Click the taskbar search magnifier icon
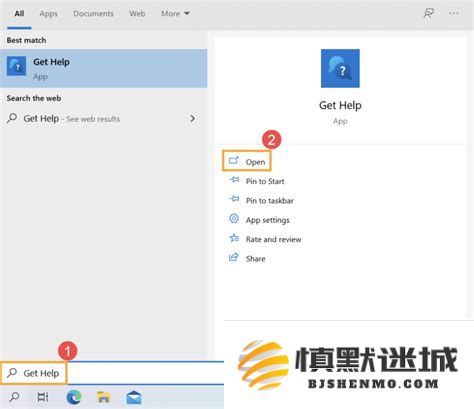 point(14,397)
